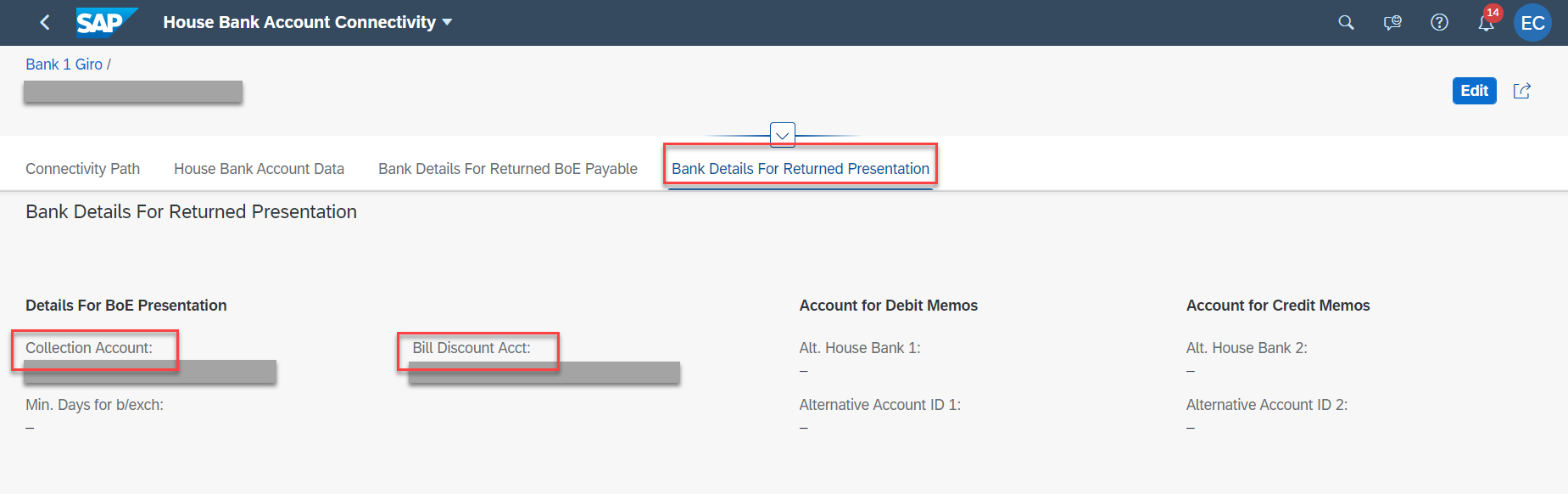Click the Collection Account value field
1568x494 pixels.
tap(150, 373)
